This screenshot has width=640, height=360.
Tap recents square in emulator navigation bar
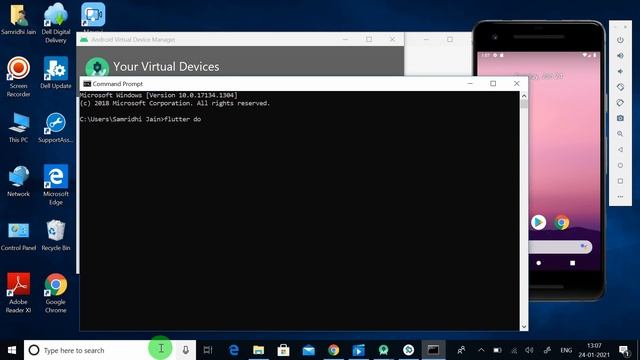pyautogui.click(x=572, y=263)
